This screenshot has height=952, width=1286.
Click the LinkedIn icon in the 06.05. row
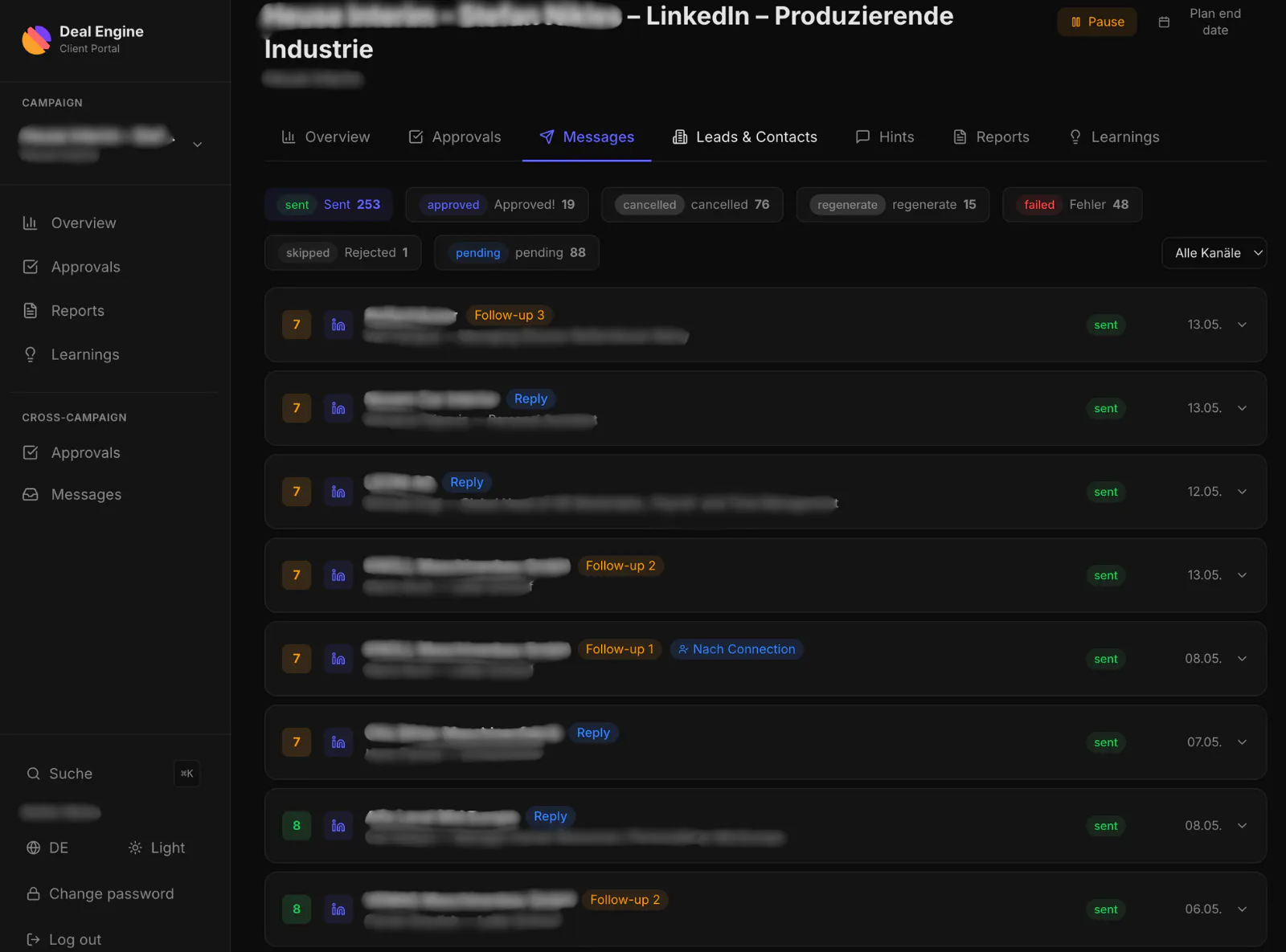[x=338, y=909]
